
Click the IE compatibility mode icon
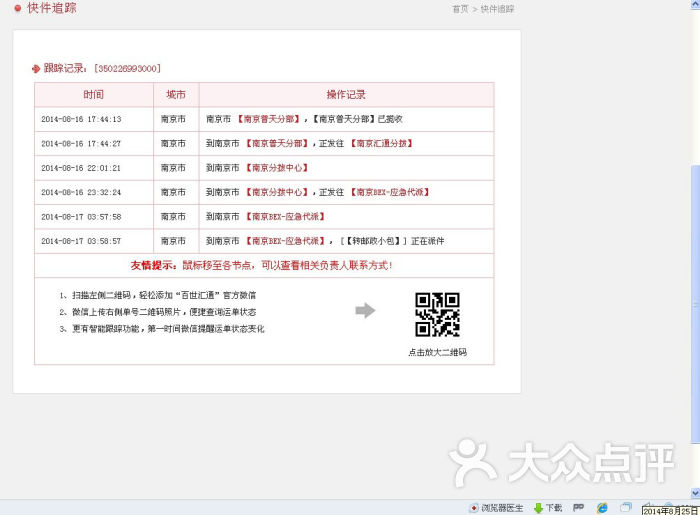point(602,507)
